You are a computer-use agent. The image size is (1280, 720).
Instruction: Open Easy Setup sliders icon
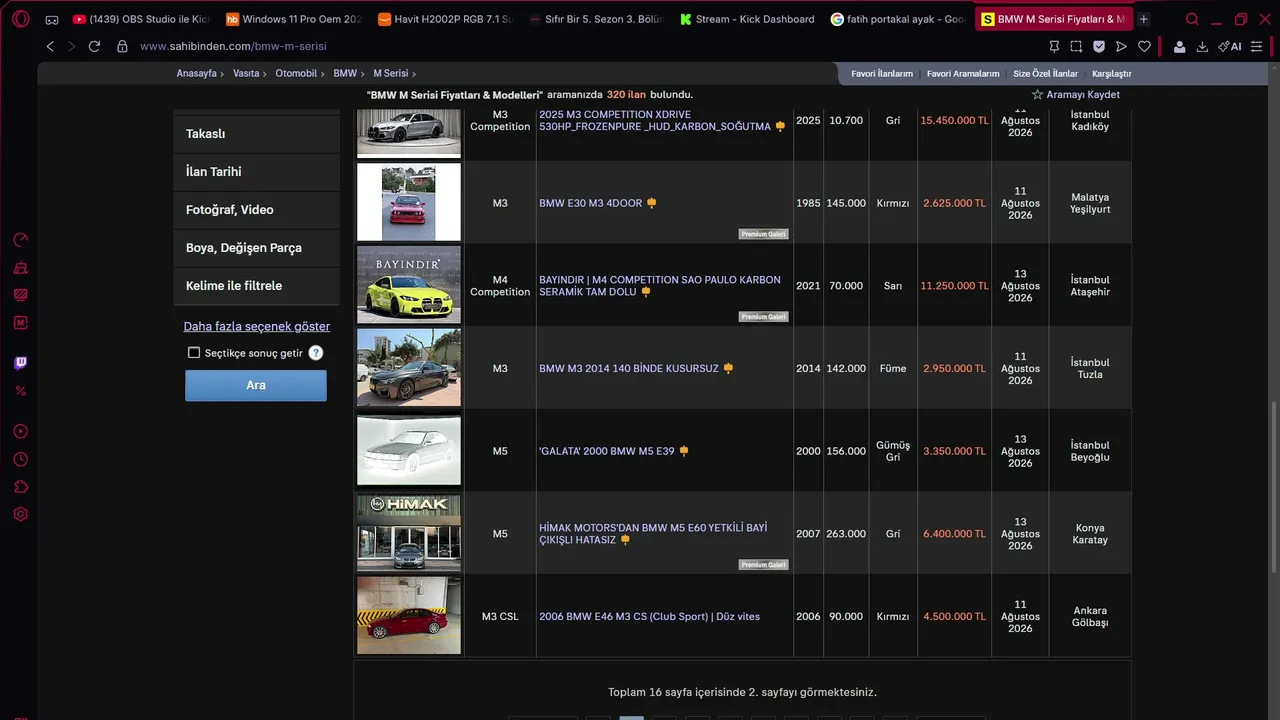[x=1257, y=46]
